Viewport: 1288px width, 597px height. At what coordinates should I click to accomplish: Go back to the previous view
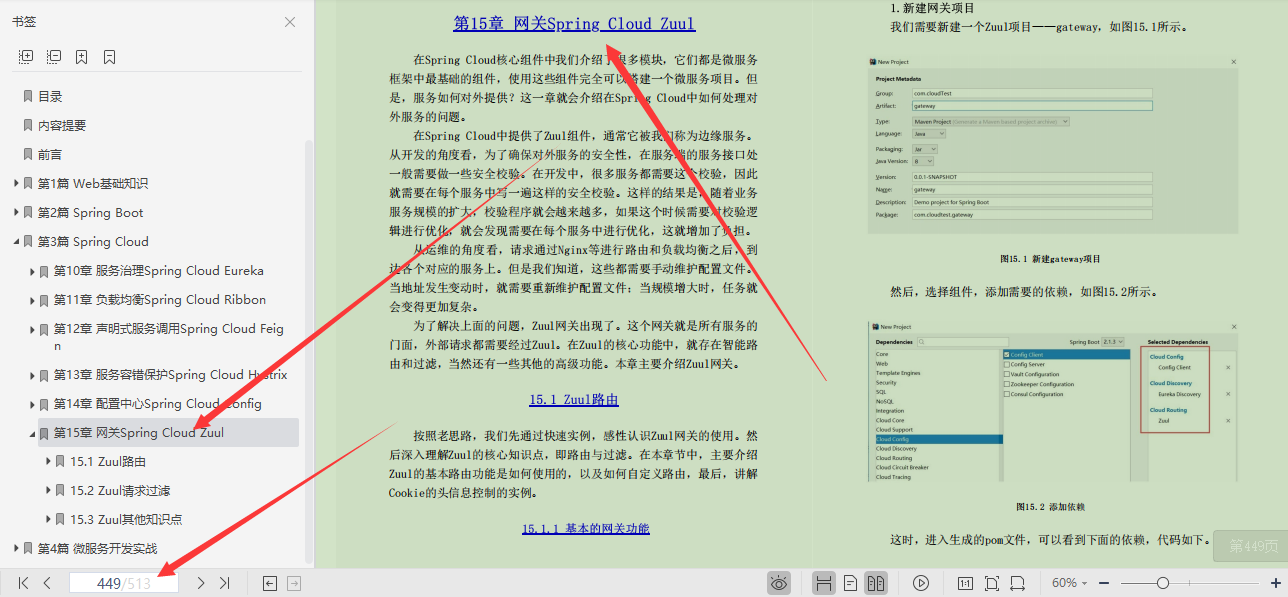[270, 583]
